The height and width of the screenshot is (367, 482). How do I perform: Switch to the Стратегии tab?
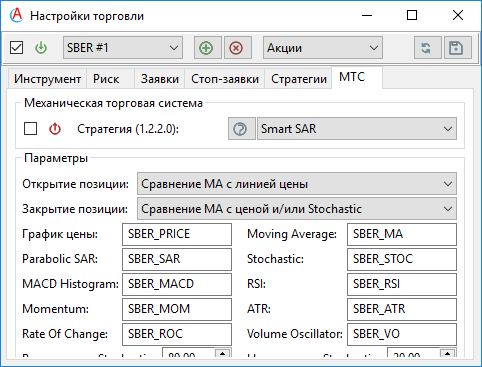click(x=299, y=79)
